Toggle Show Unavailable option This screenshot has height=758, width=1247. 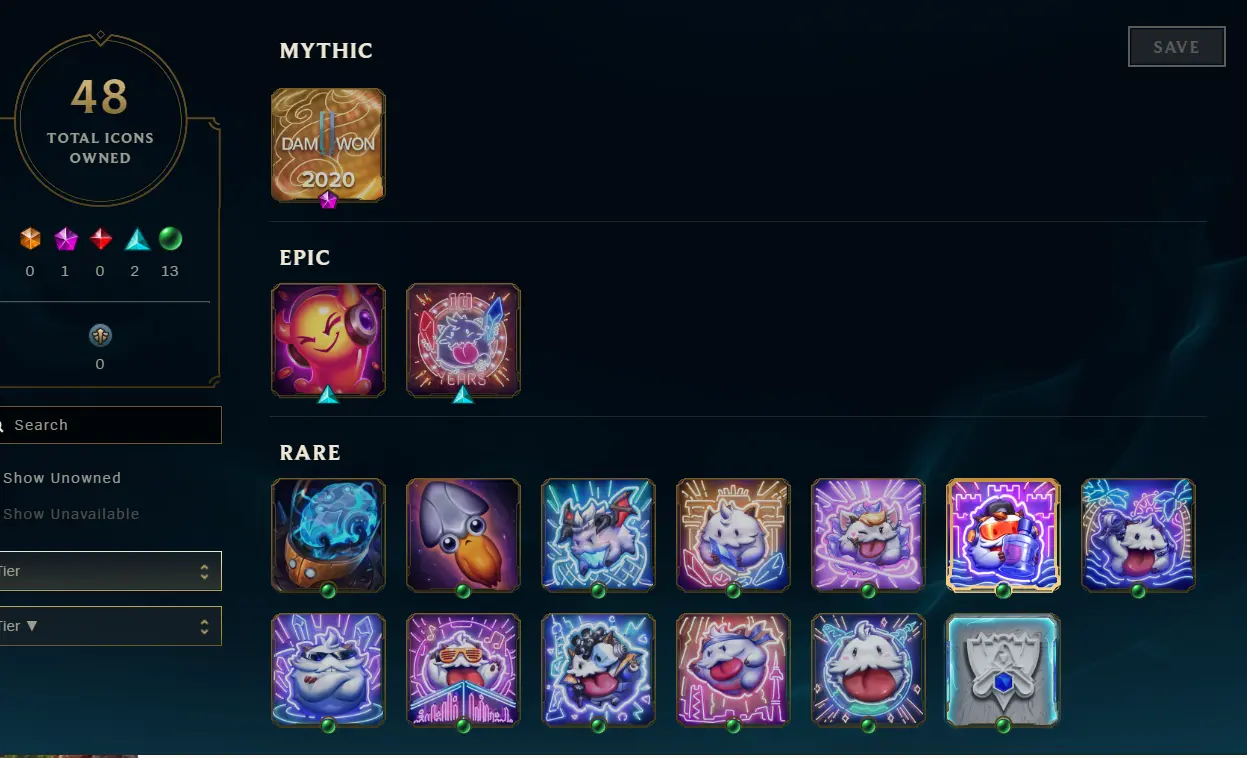pos(71,514)
